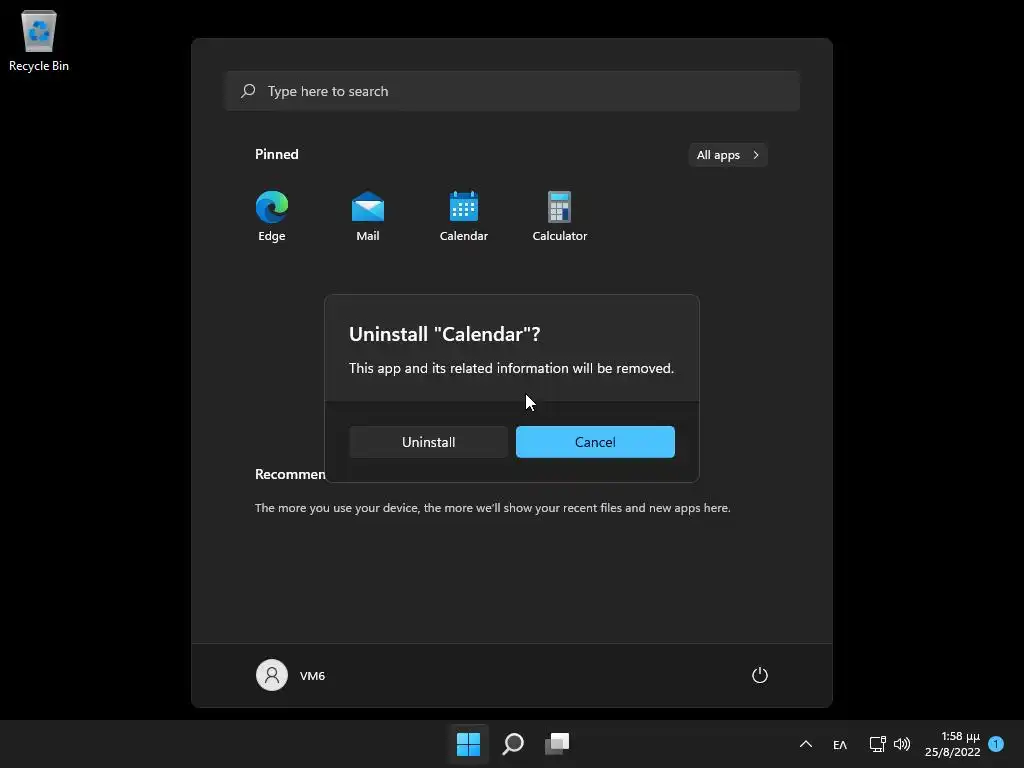The width and height of the screenshot is (1024, 768).
Task: Open the All apps list
Action: pyautogui.click(x=728, y=155)
